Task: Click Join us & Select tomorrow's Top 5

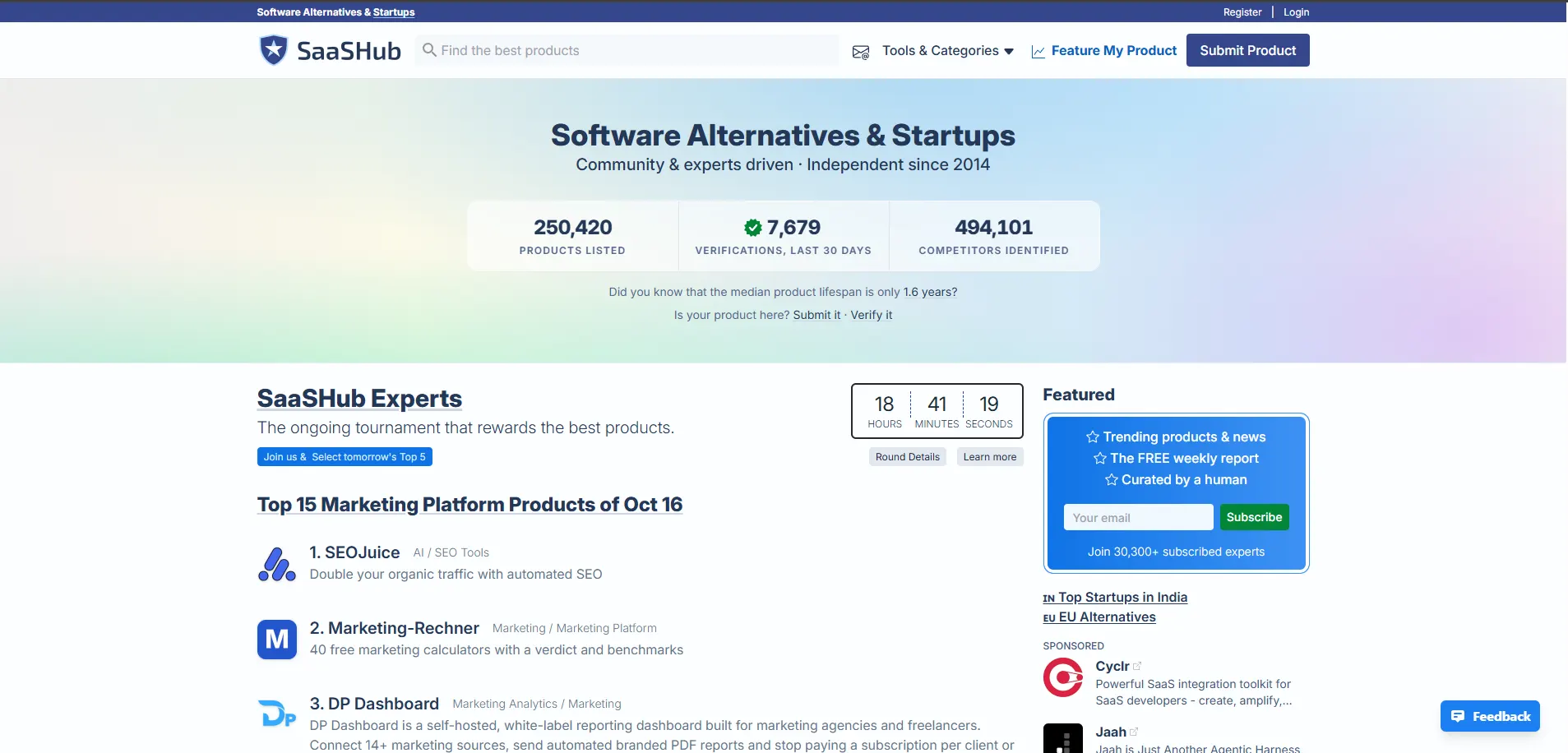Action: pos(345,457)
